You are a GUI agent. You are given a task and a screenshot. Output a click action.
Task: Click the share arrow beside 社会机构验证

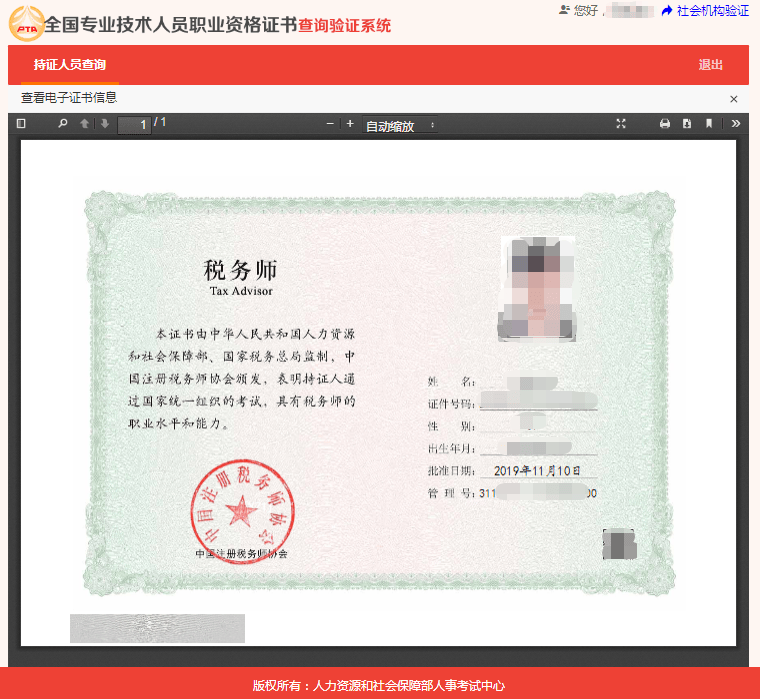tap(667, 11)
